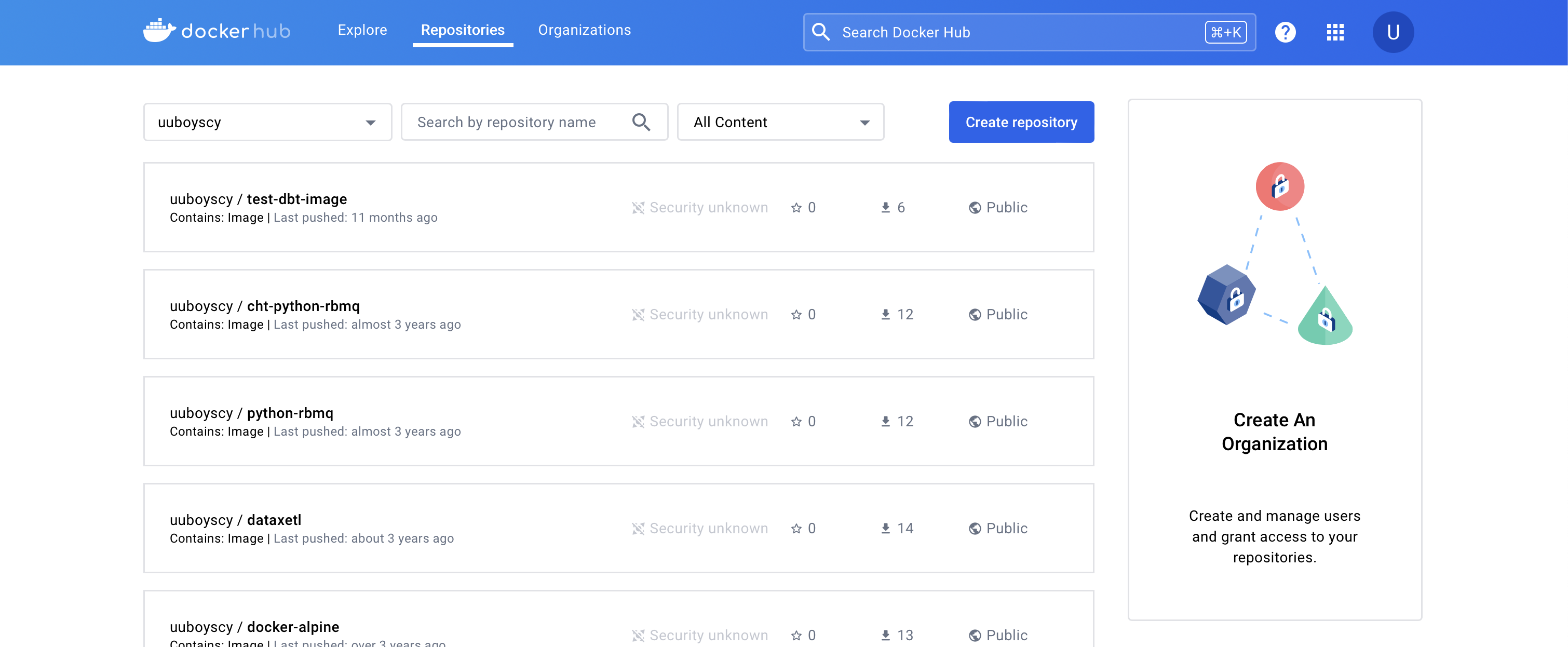Image resolution: width=1568 pixels, height=647 pixels.
Task: Click the Create repository button
Action: pyautogui.click(x=1021, y=123)
